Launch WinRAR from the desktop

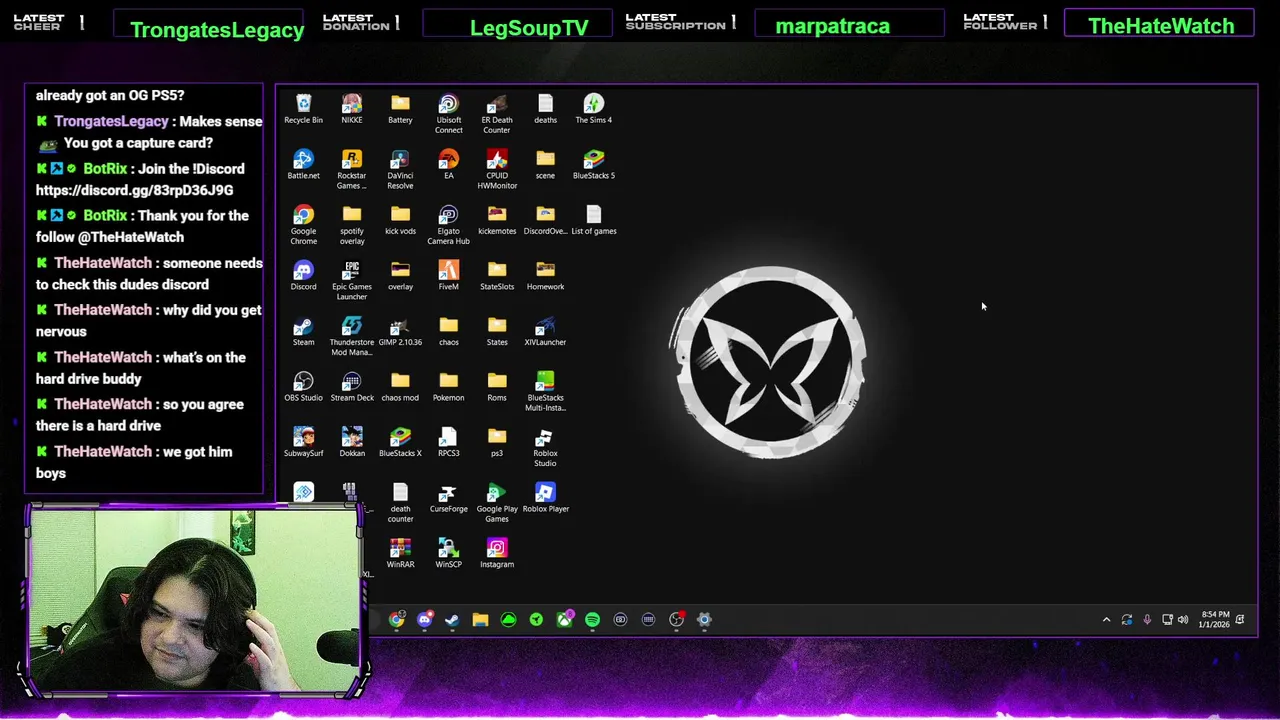(400, 554)
